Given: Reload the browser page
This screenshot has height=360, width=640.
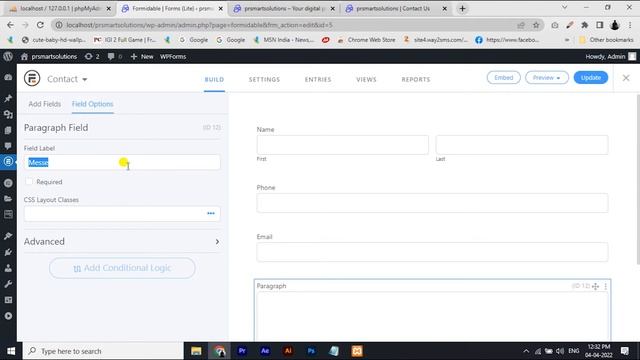Looking at the screenshot, I should (x=40, y=25).
